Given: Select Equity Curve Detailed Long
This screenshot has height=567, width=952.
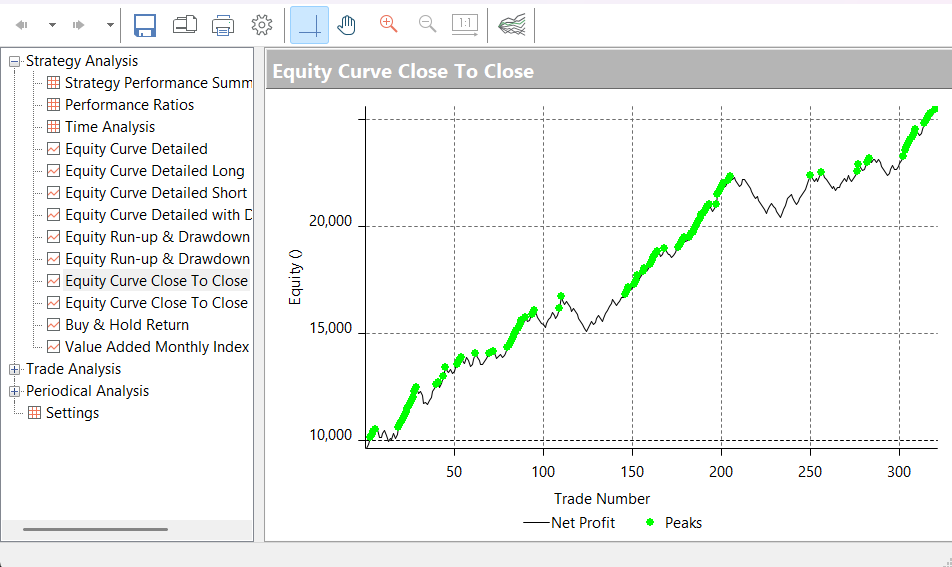Looking at the screenshot, I should coord(155,171).
